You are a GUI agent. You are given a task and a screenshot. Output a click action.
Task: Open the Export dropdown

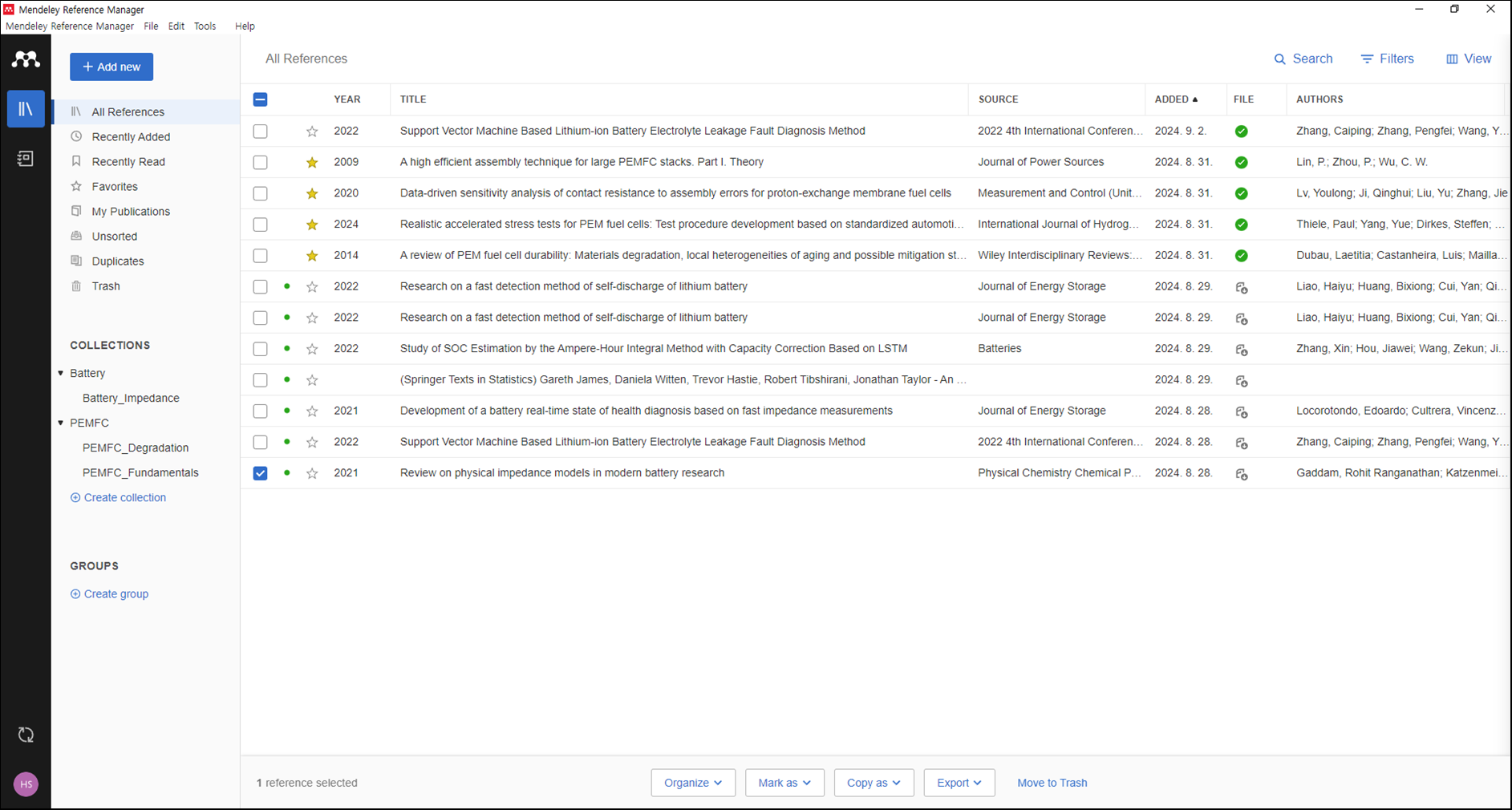pos(959,783)
